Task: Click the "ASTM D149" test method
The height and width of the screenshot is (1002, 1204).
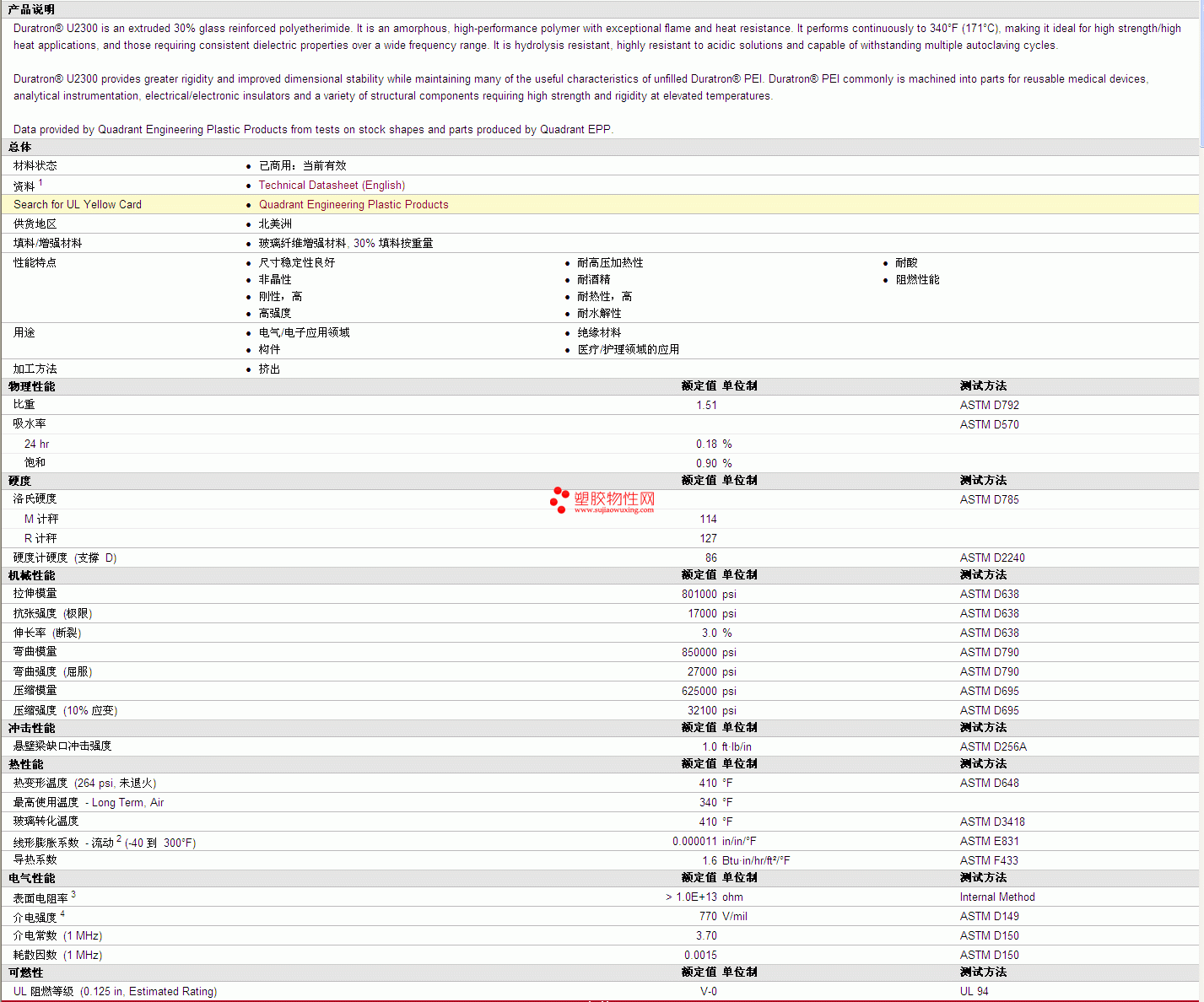Action: [990, 917]
